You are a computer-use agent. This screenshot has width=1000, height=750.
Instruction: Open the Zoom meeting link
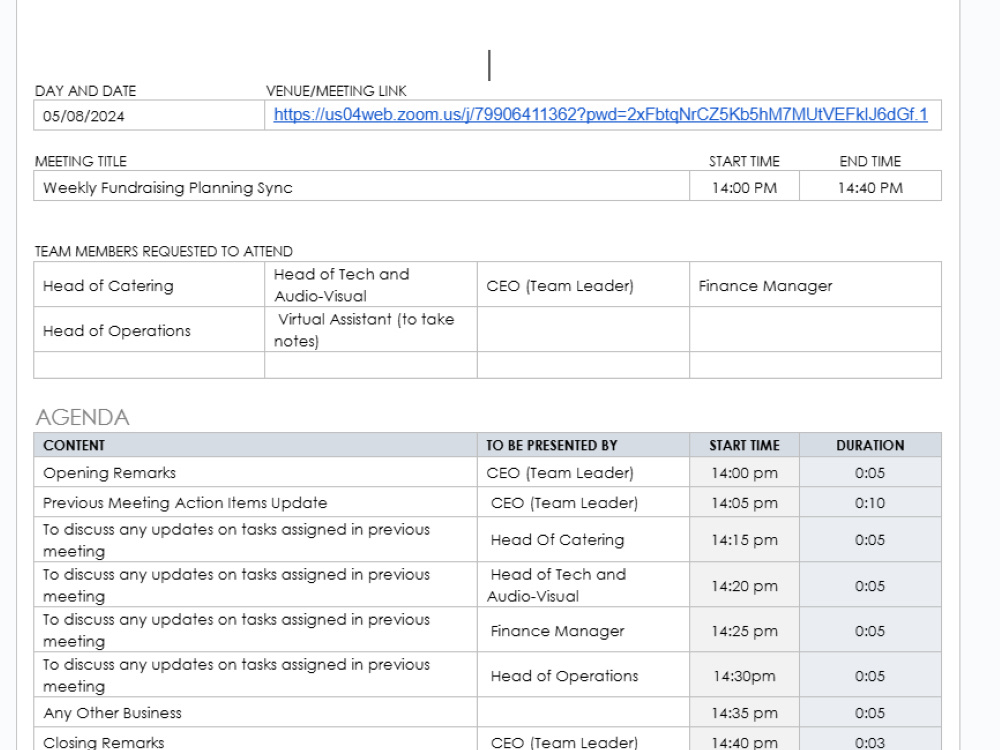(600, 115)
